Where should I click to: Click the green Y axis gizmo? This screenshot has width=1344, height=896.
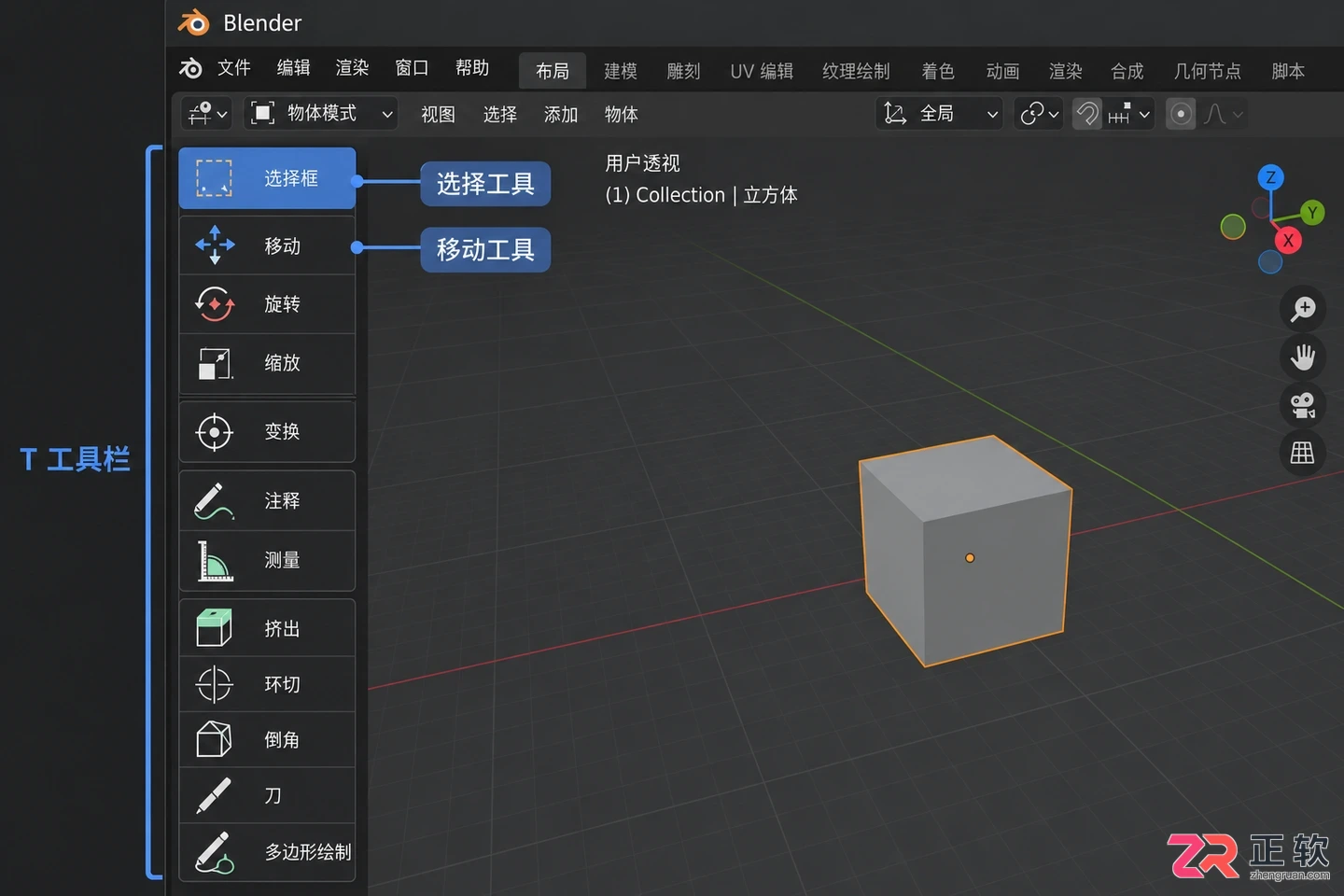(x=1312, y=213)
